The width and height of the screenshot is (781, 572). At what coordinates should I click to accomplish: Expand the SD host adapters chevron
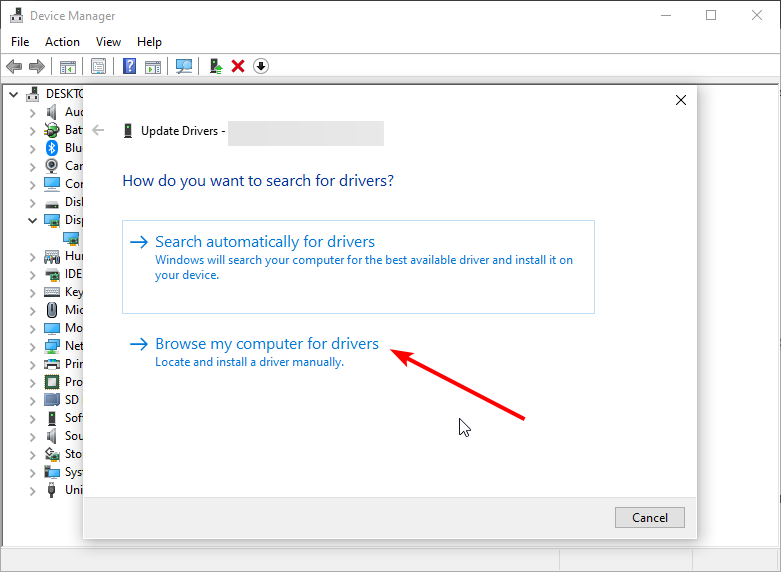point(32,400)
